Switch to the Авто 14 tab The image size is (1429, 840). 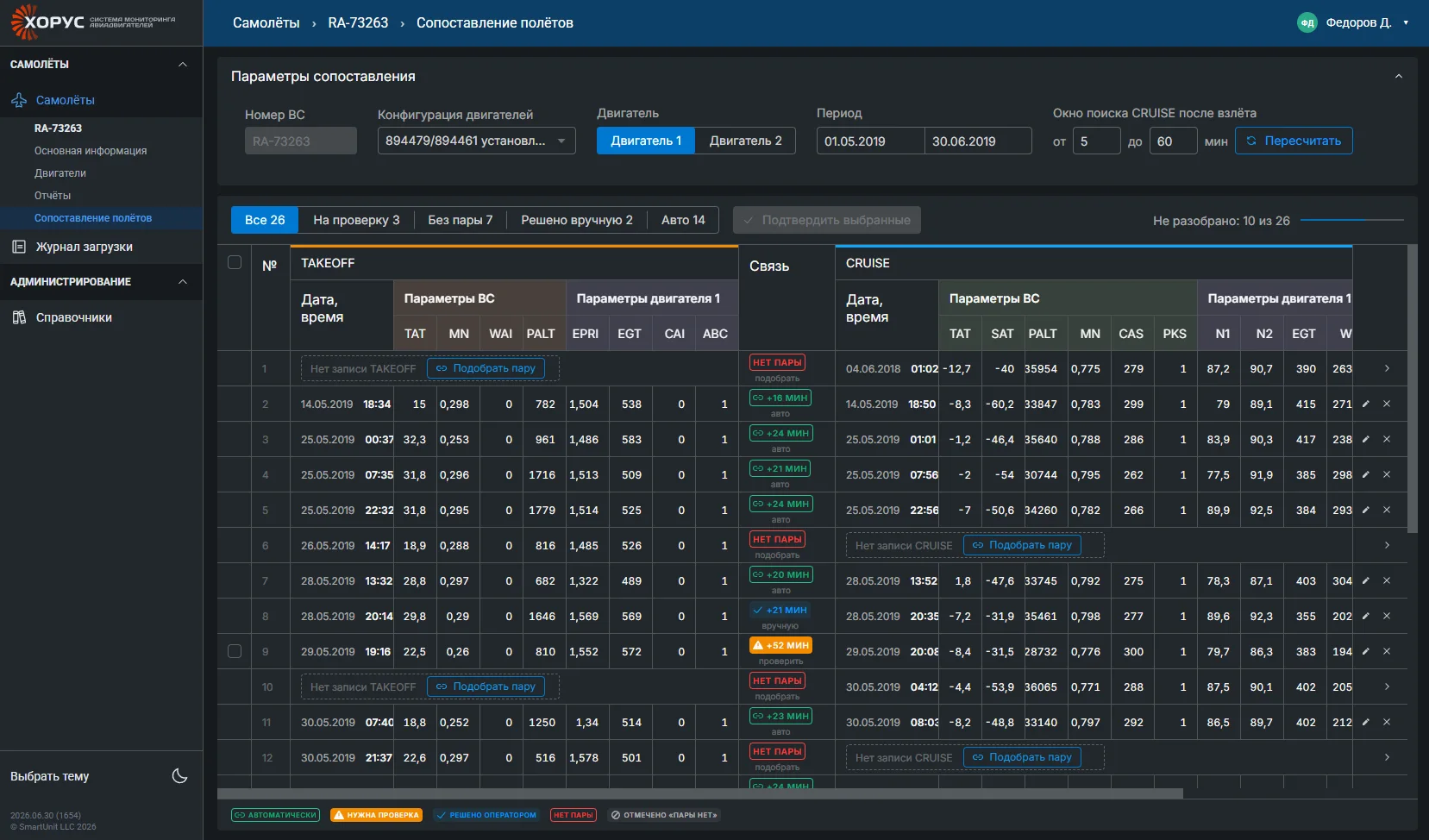[x=683, y=220]
